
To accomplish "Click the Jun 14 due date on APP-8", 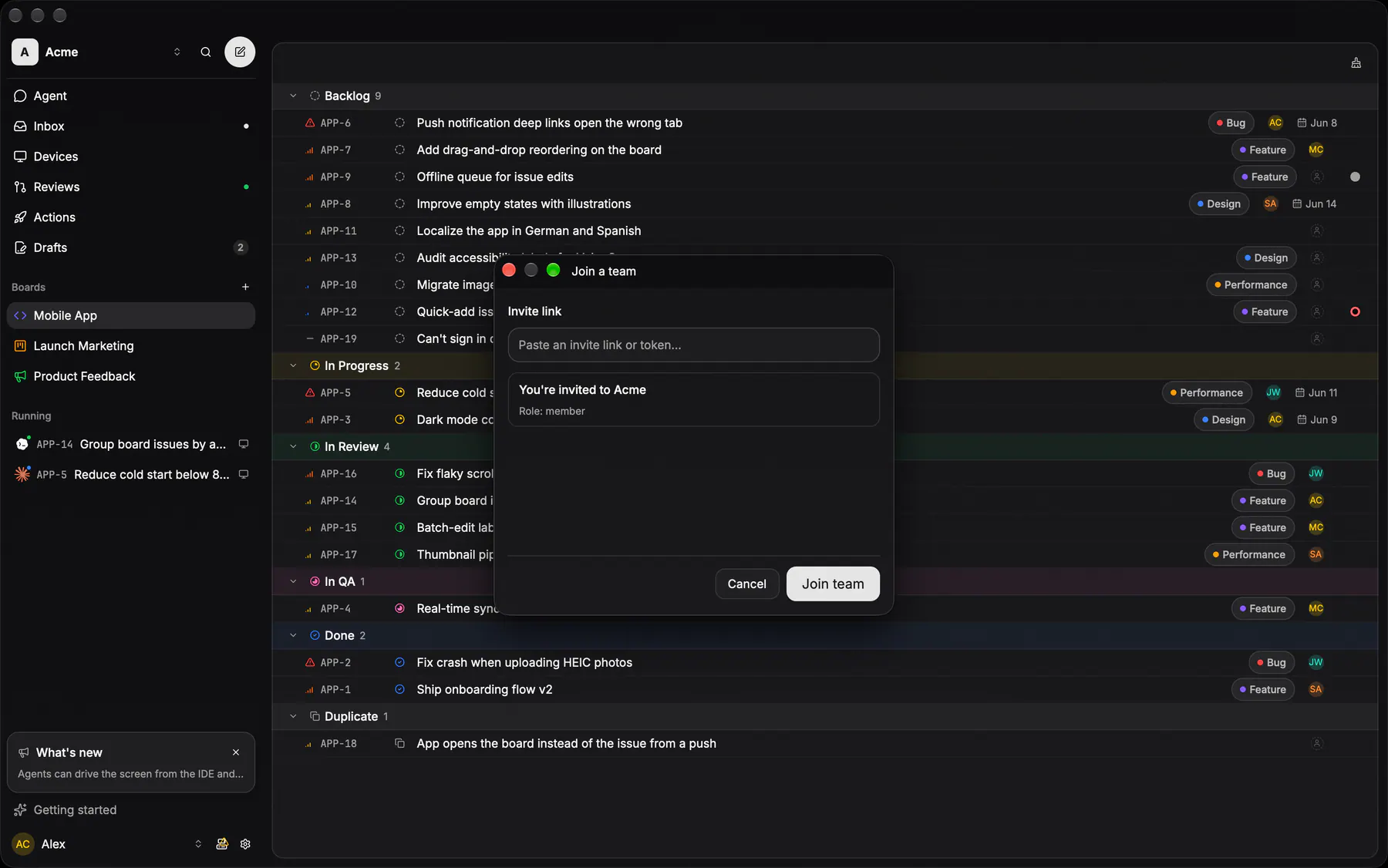I will coord(1315,204).
